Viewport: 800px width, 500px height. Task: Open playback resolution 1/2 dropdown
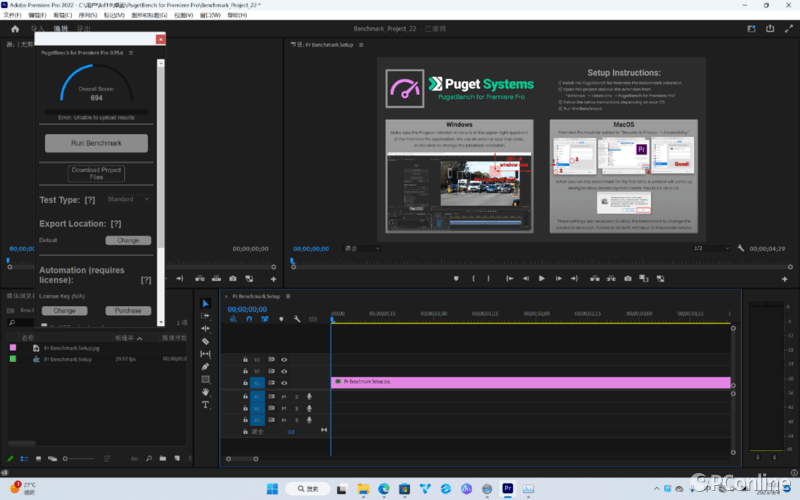[710, 248]
